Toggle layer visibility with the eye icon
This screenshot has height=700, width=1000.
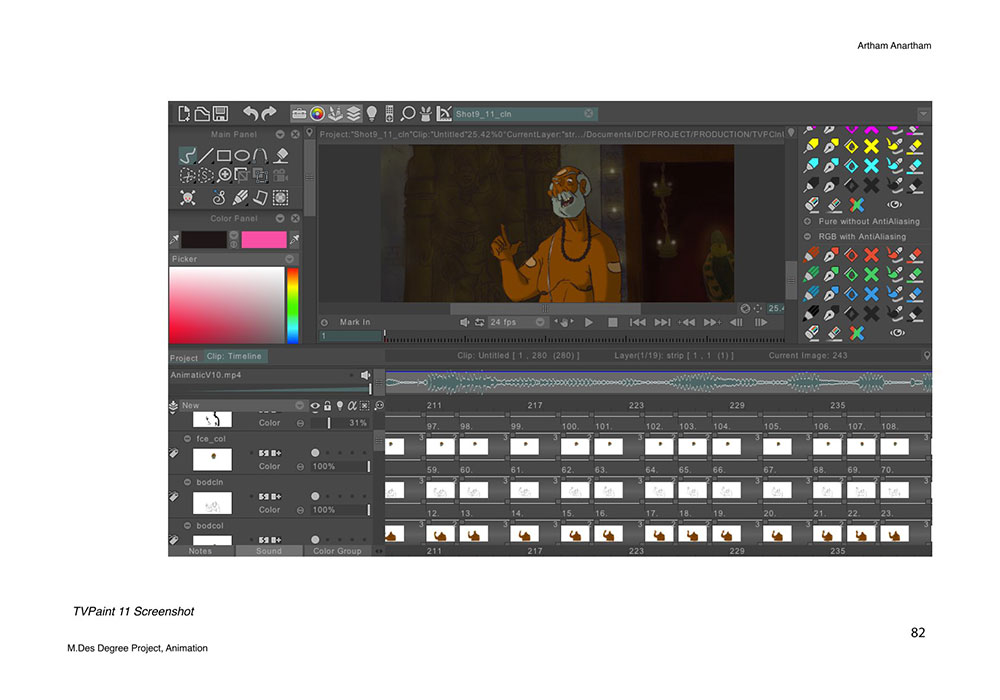[315, 406]
